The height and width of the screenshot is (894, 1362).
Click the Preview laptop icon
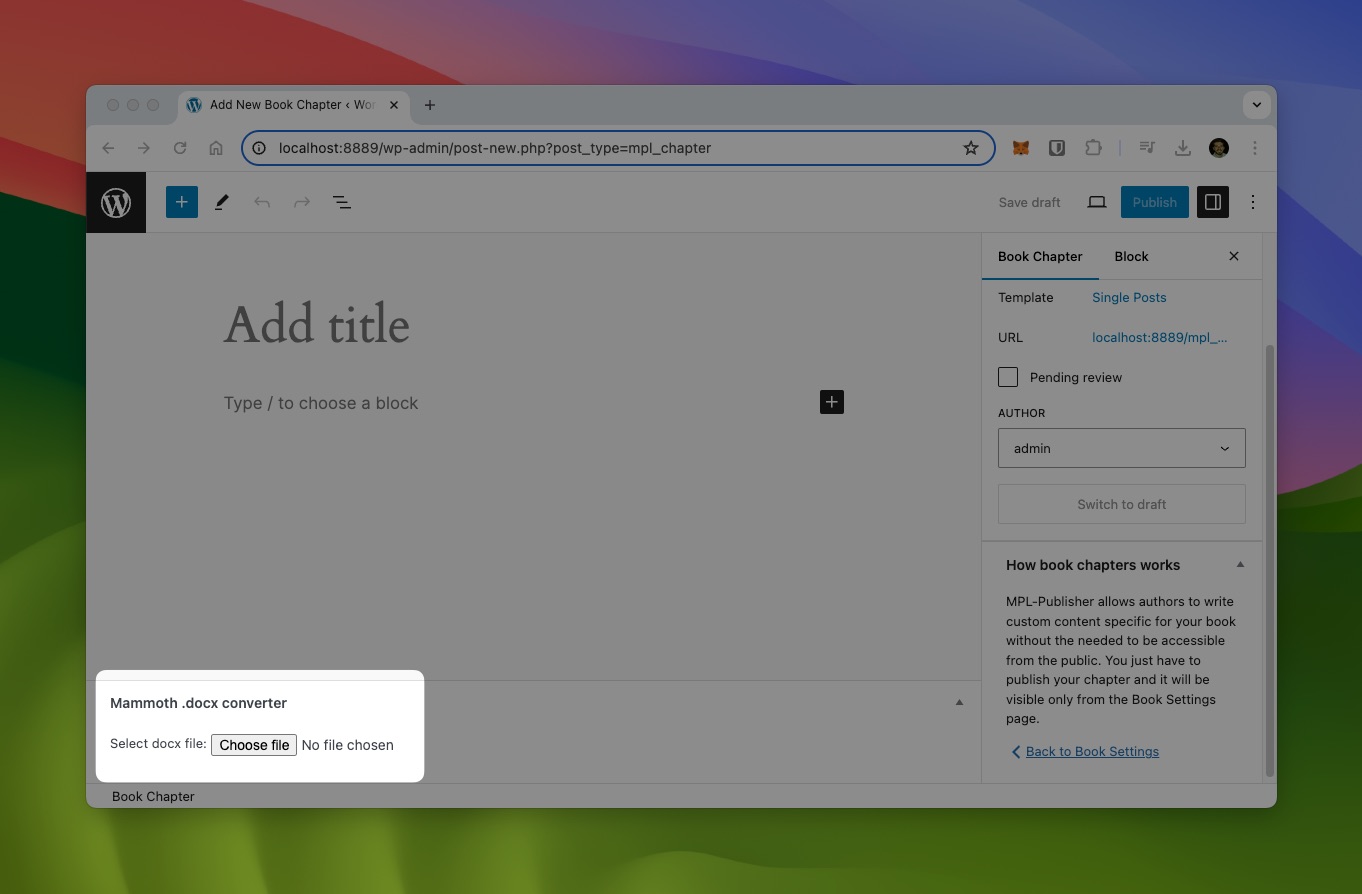tap(1097, 202)
